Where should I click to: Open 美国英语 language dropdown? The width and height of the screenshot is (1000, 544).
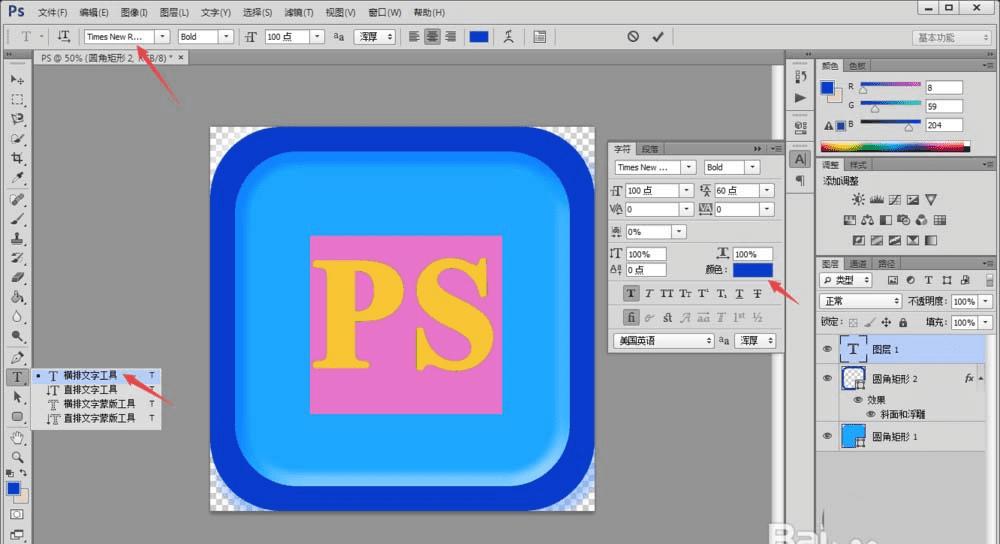point(663,341)
